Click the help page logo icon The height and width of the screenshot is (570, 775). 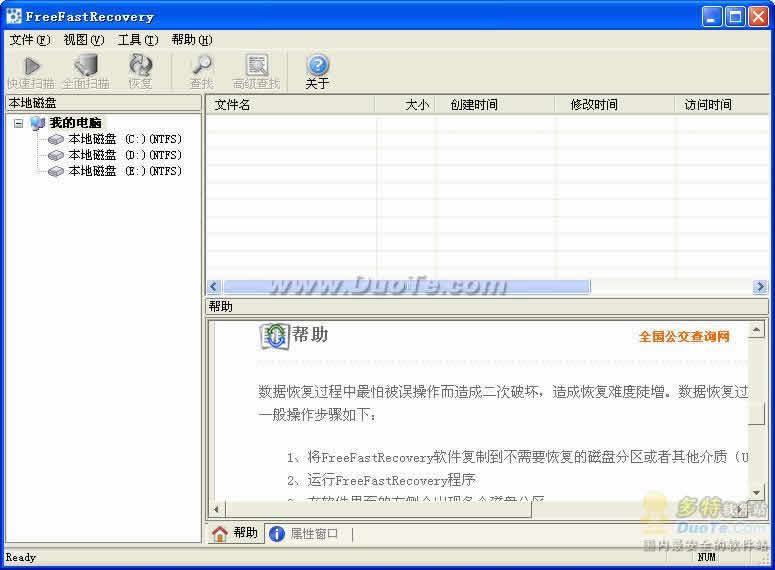pyautogui.click(x=274, y=336)
